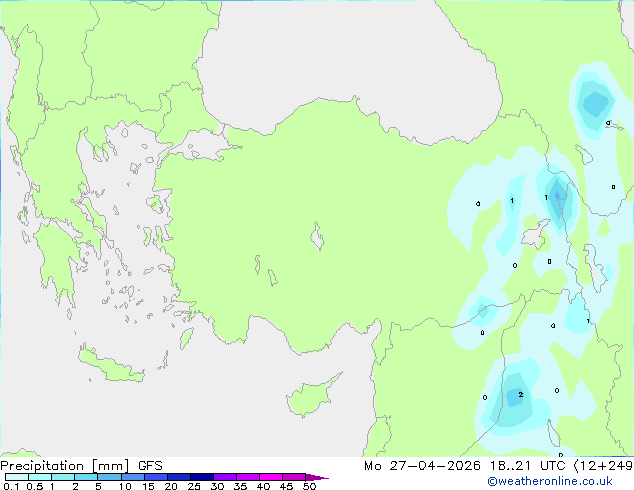Click the '2' precipitation value on map
This screenshot has height=490, width=634.
pos(521,394)
